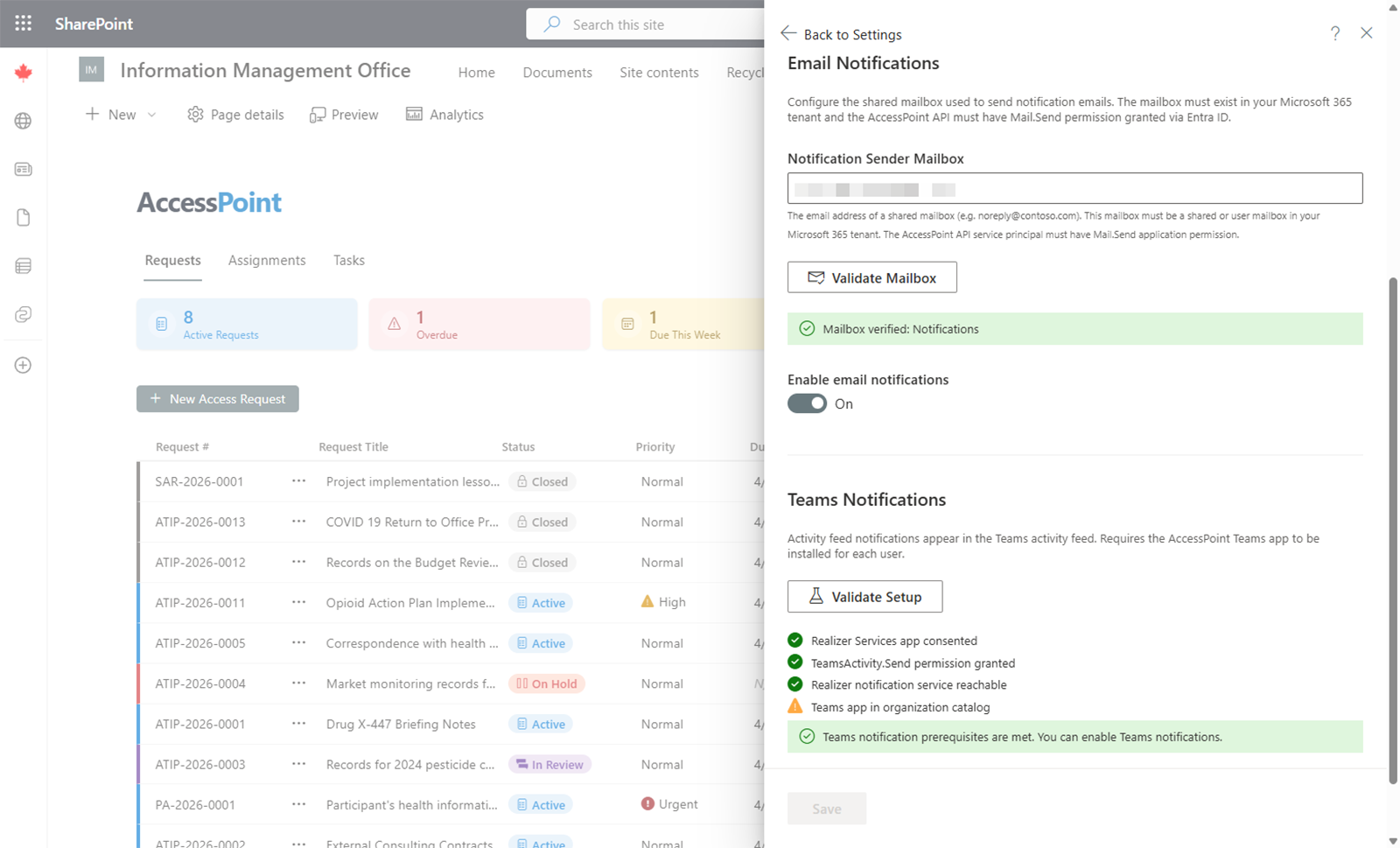Image resolution: width=1400 pixels, height=848 pixels.
Task: Click the news icon in the left sidebar
Action: 23,169
